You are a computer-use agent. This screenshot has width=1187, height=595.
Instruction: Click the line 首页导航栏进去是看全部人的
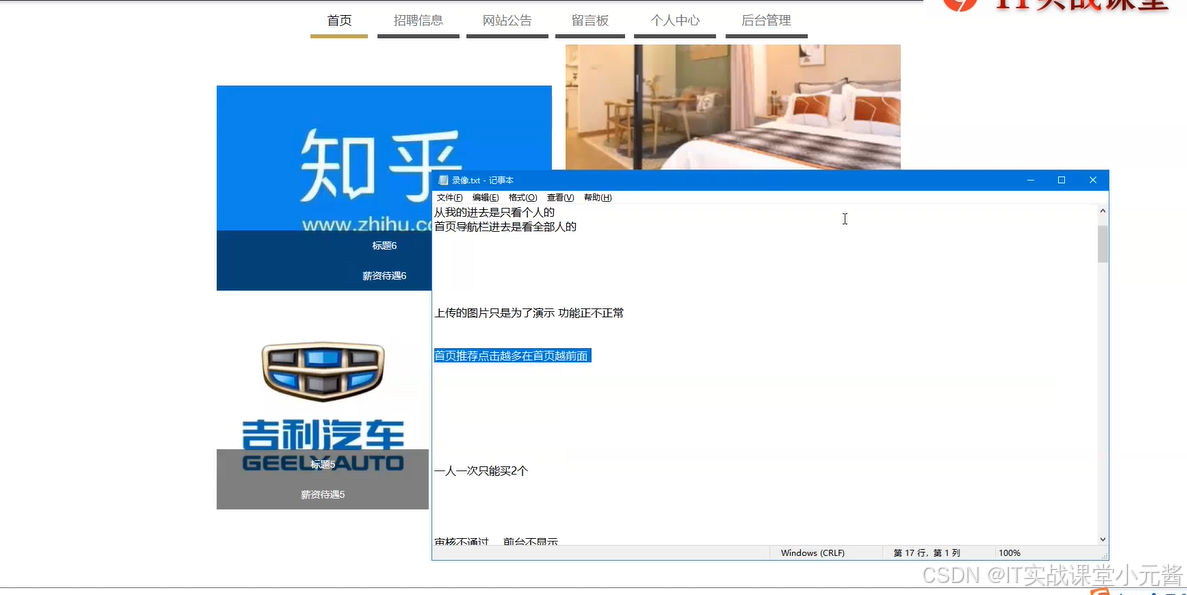(x=505, y=226)
